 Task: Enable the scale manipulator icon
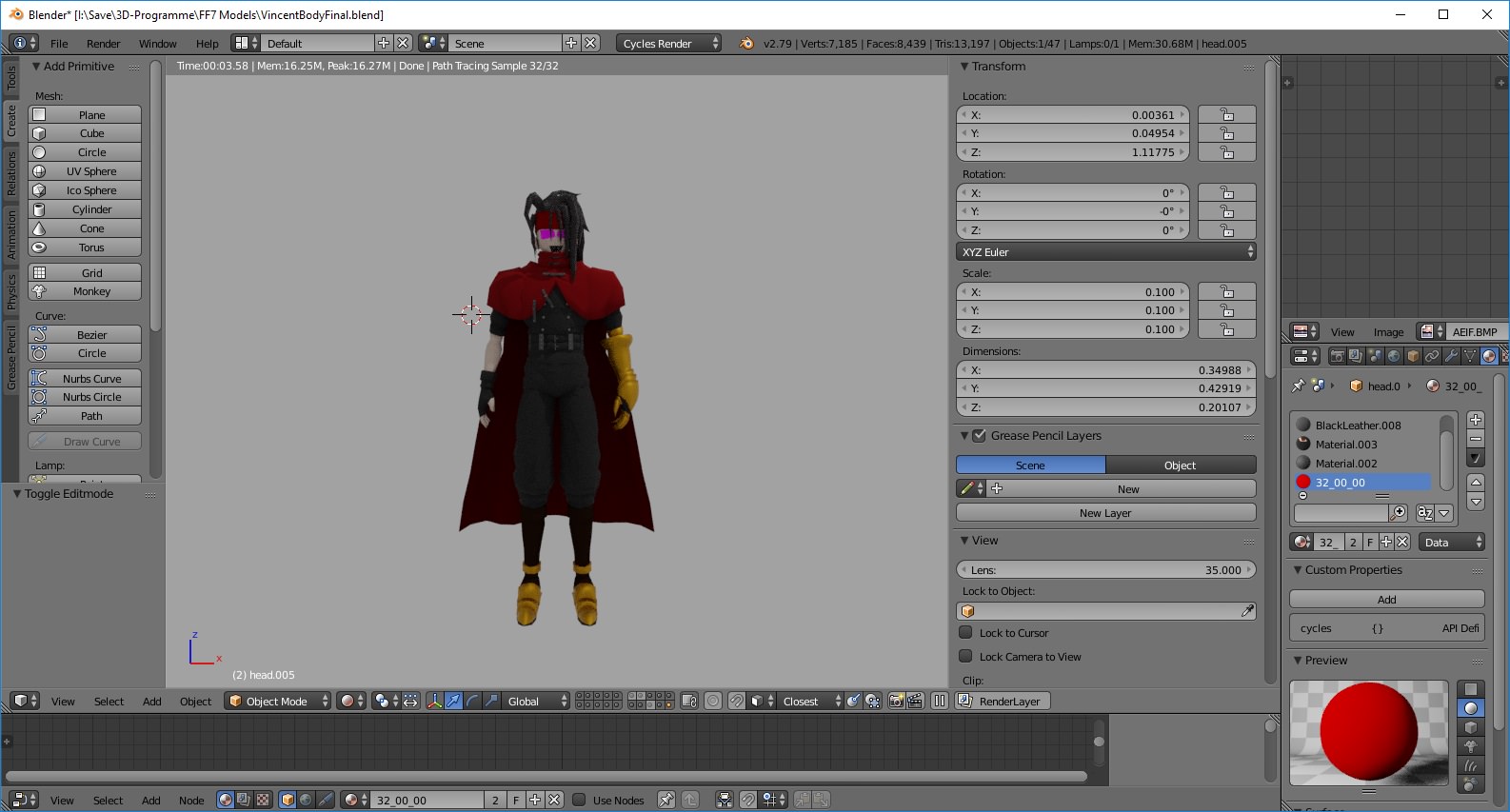click(491, 702)
